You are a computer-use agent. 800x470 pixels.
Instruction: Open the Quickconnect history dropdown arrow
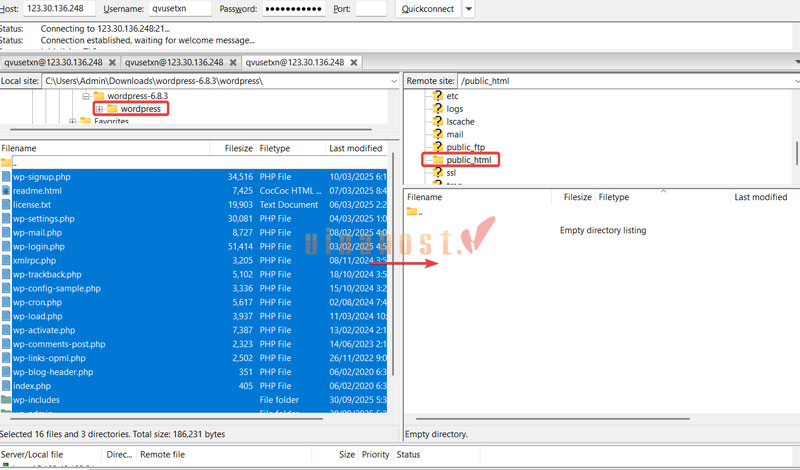[x=469, y=9]
